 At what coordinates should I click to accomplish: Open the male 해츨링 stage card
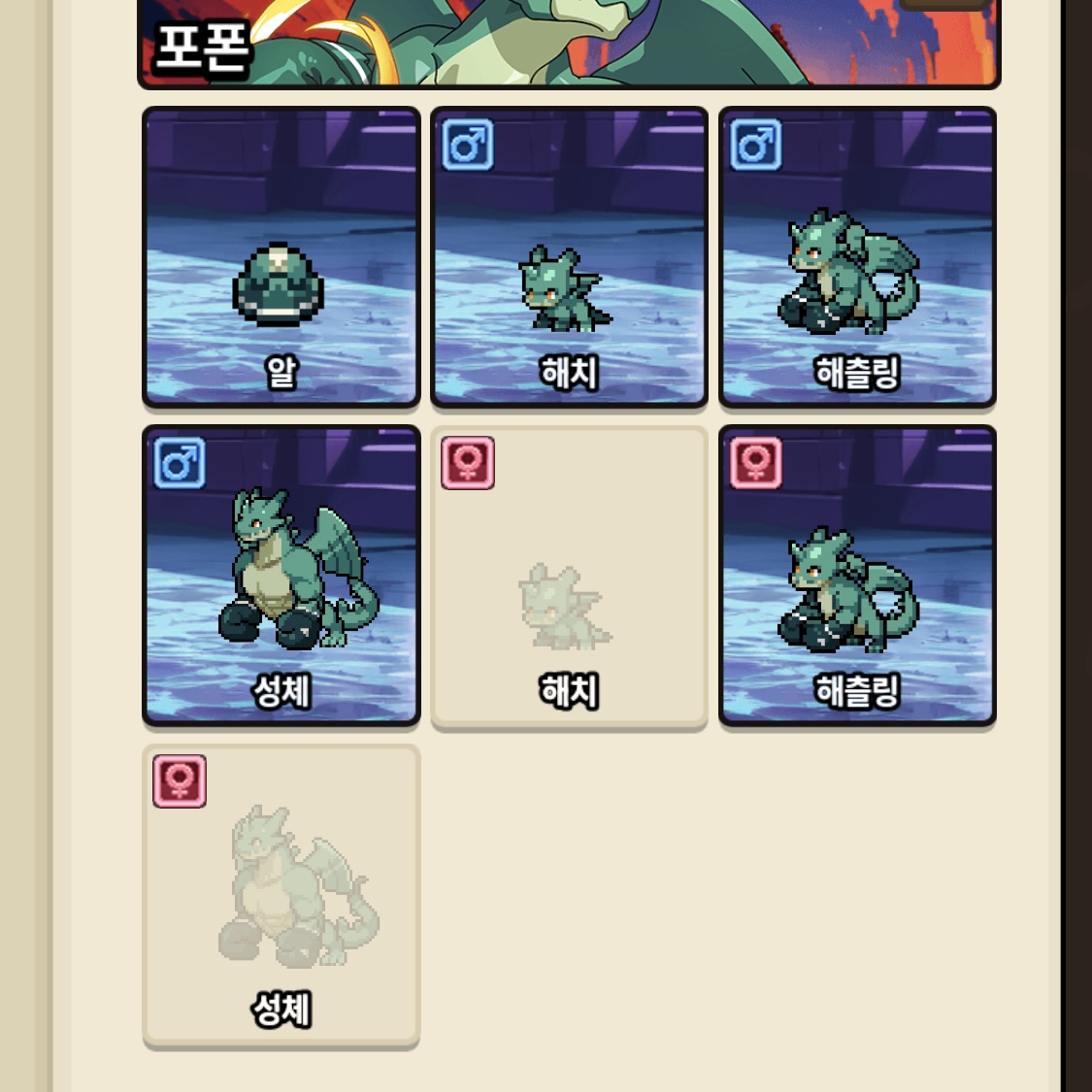click(857, 257)
